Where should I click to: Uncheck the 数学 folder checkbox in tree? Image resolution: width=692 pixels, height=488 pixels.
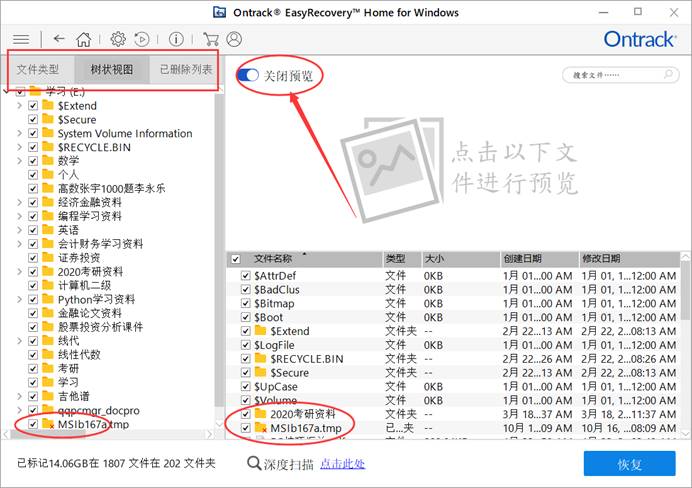coord(33,161)
